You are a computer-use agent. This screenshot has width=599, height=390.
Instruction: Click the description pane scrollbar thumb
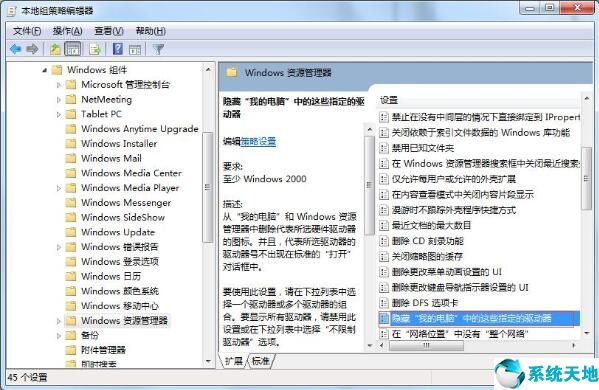click(x=369, y=185)
